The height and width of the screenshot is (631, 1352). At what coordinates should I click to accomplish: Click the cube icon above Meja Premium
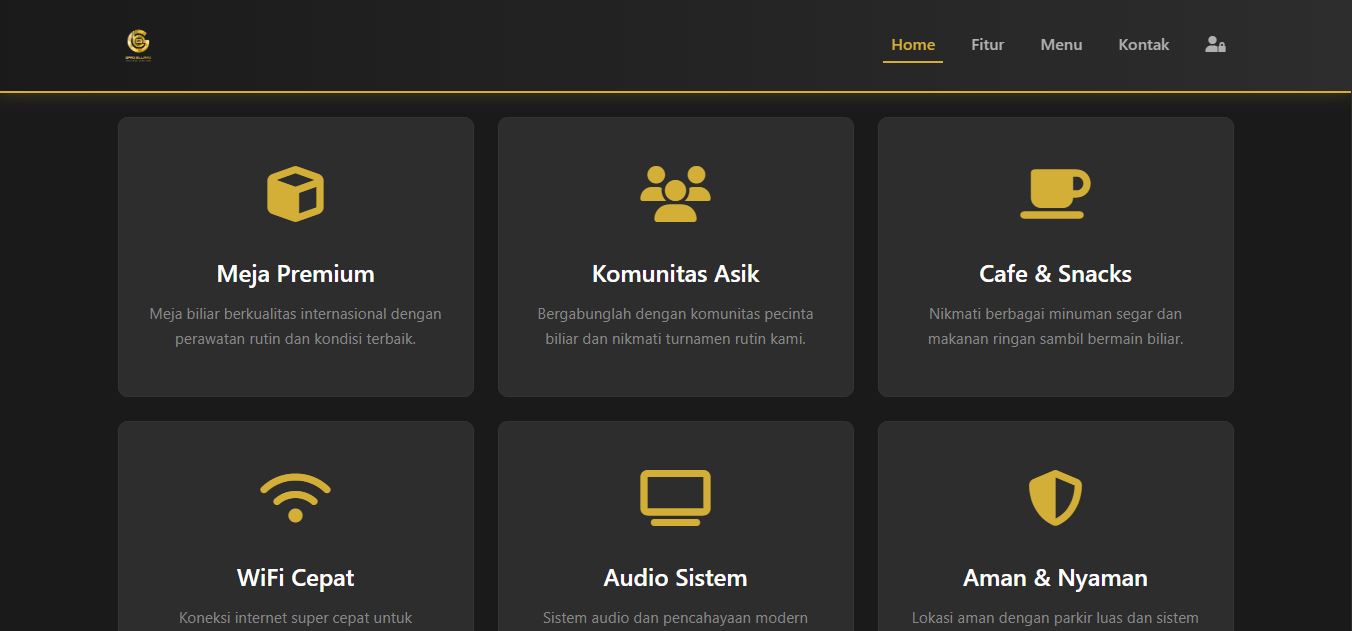click(295, 193)
